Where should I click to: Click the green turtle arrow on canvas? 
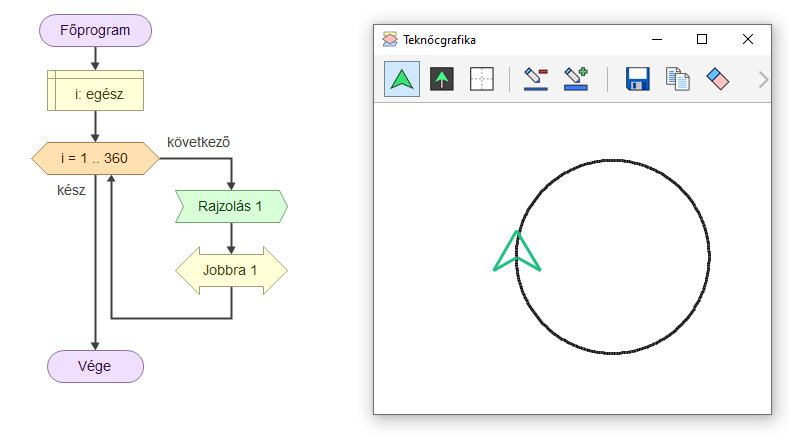pyautogui.click(x=517, y=254)
